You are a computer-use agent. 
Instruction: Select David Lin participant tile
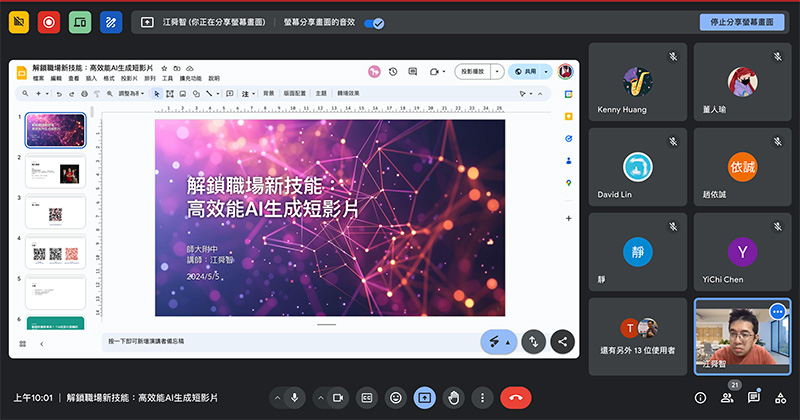coord(638,167)
